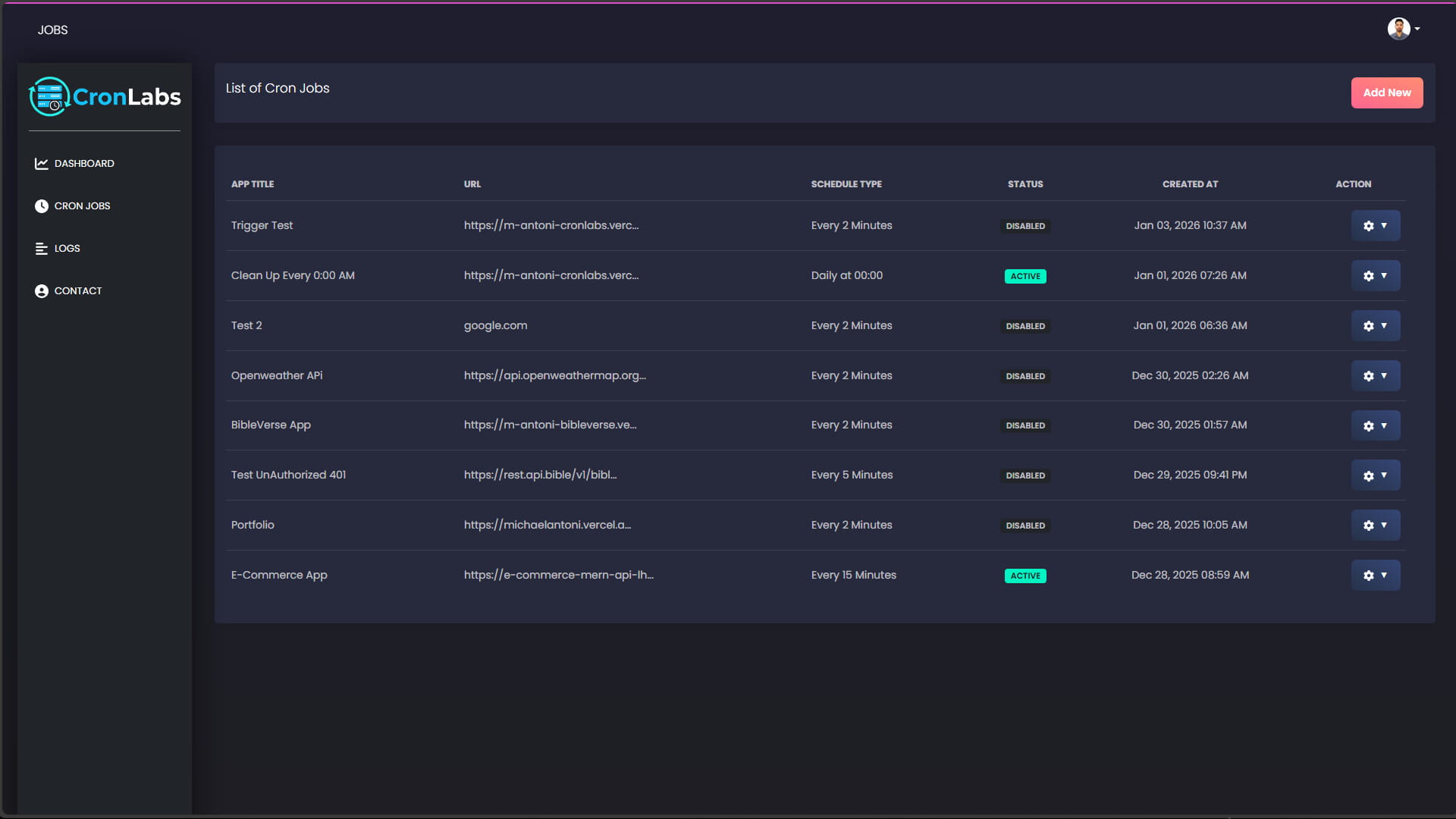Image resolution: width=1456 pixels, height=819 pixels.
Task: Click the Dashboard chart icon
Action: pyautogui.click(x=42, y=164)
